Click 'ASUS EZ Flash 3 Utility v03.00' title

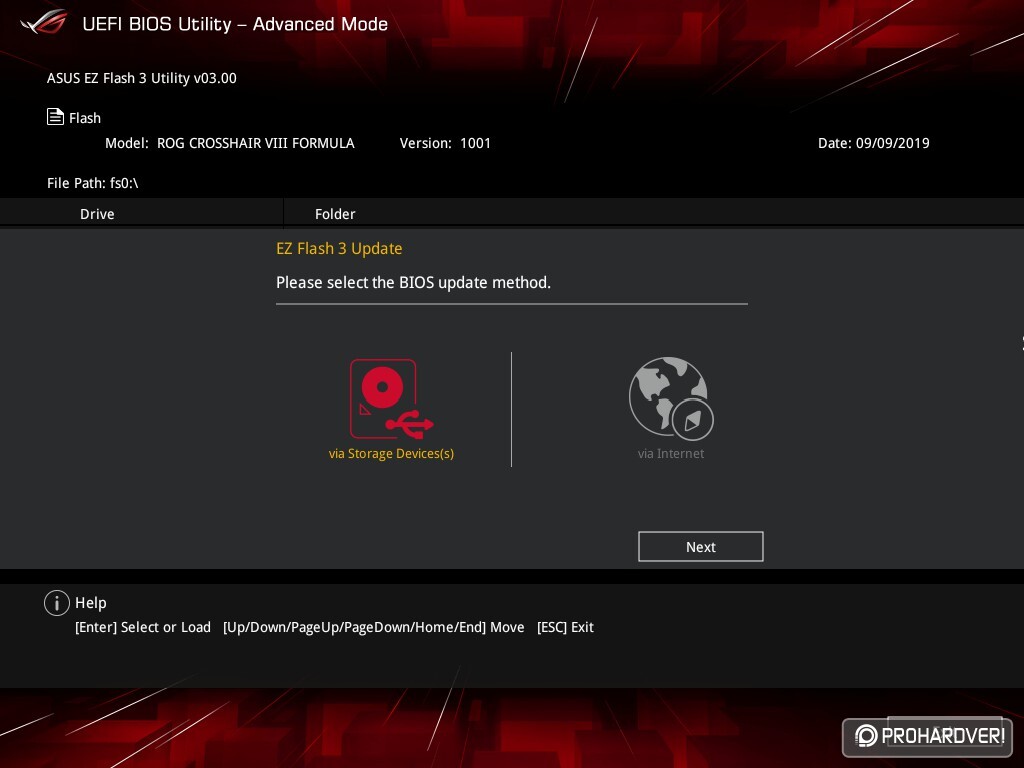point(142,78)
